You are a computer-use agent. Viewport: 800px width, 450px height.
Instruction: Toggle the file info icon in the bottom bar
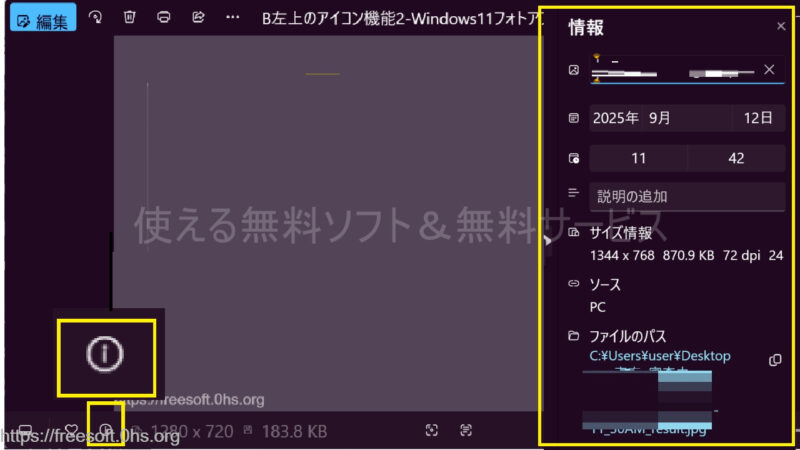105,431
